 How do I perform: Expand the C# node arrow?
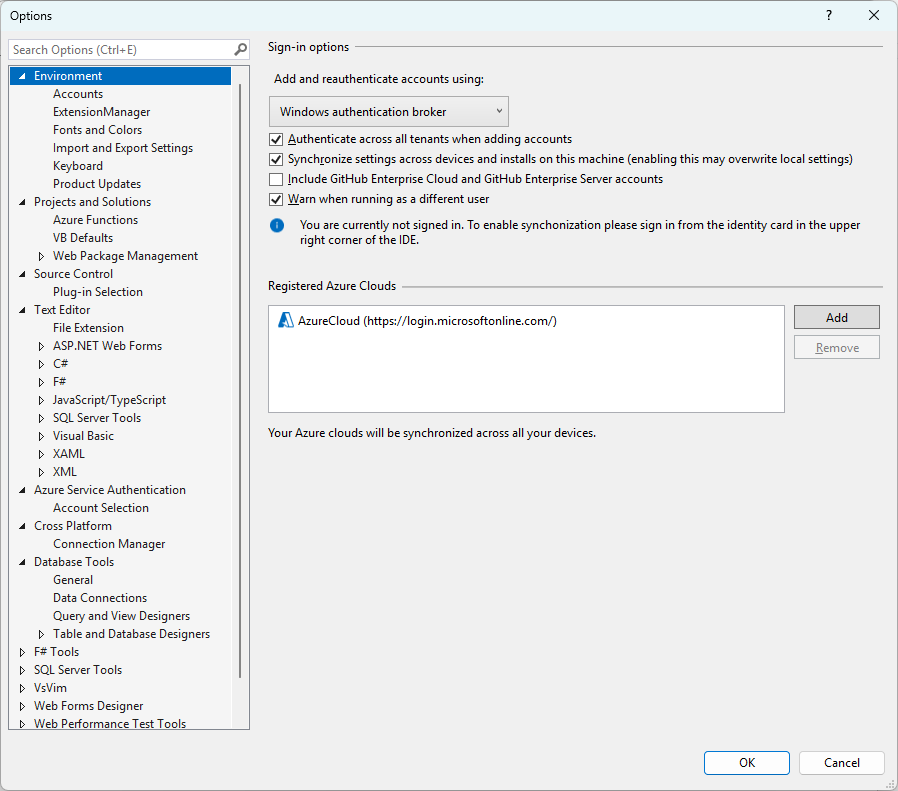41,364
